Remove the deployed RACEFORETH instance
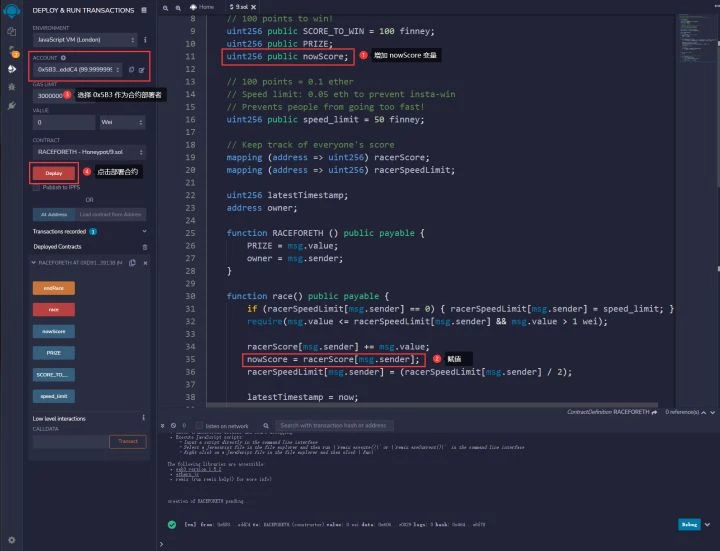 (x=145, y=263)
